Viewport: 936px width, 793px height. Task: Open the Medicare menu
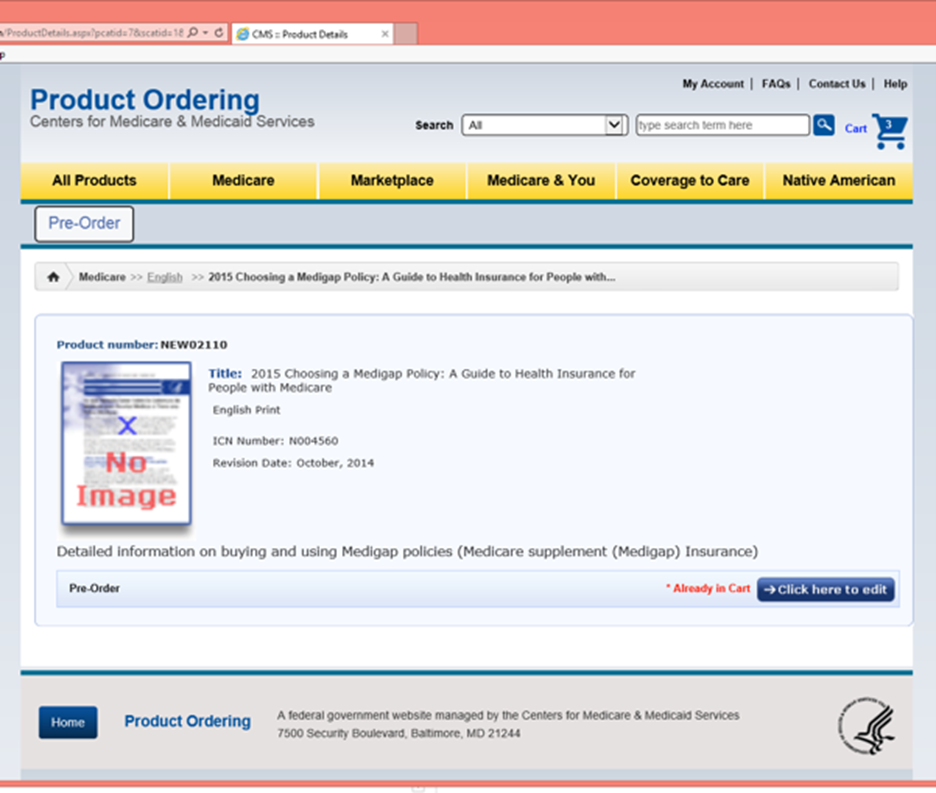(x=244, y=180)
